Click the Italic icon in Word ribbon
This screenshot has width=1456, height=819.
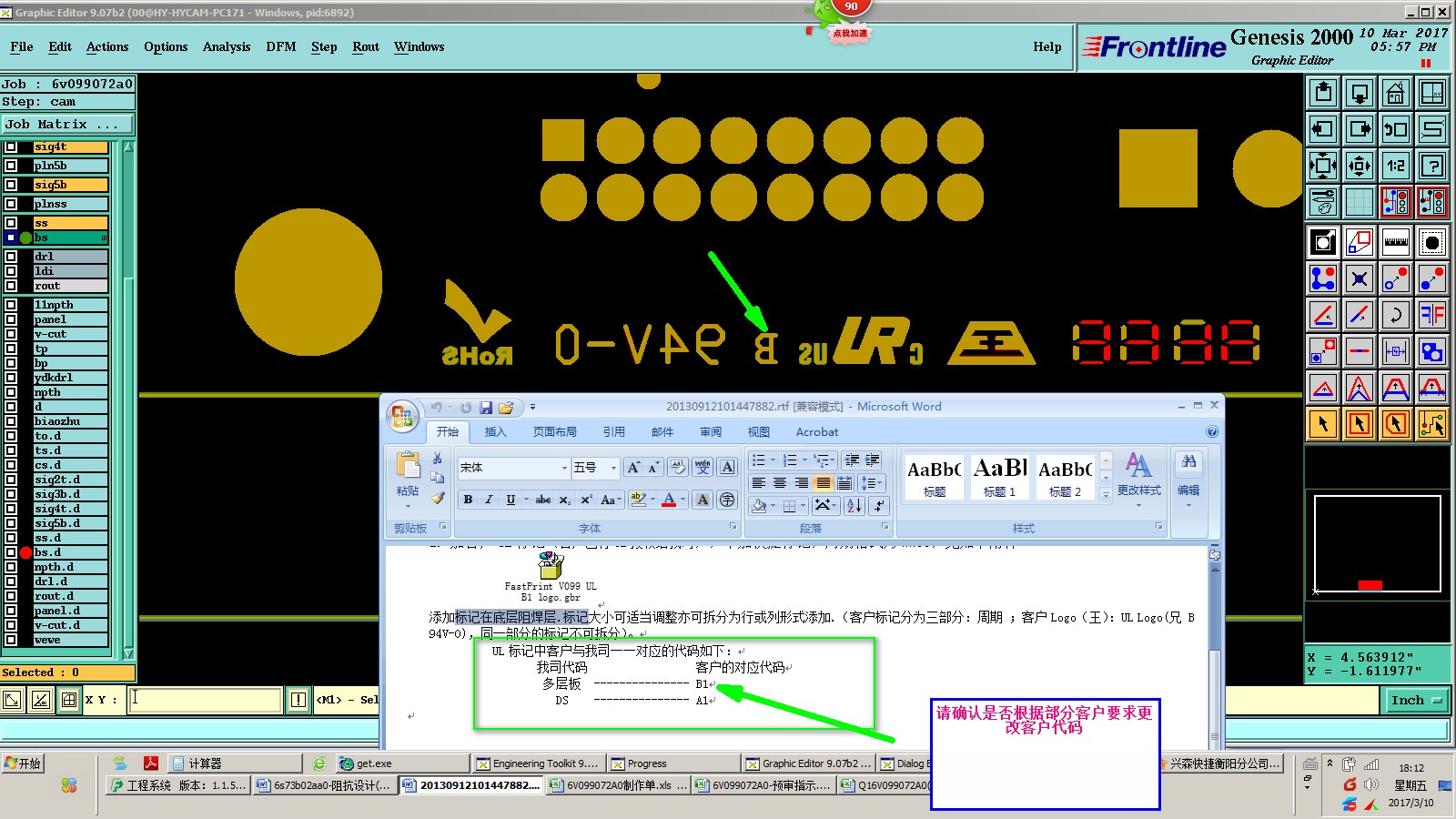coord(489,500)
